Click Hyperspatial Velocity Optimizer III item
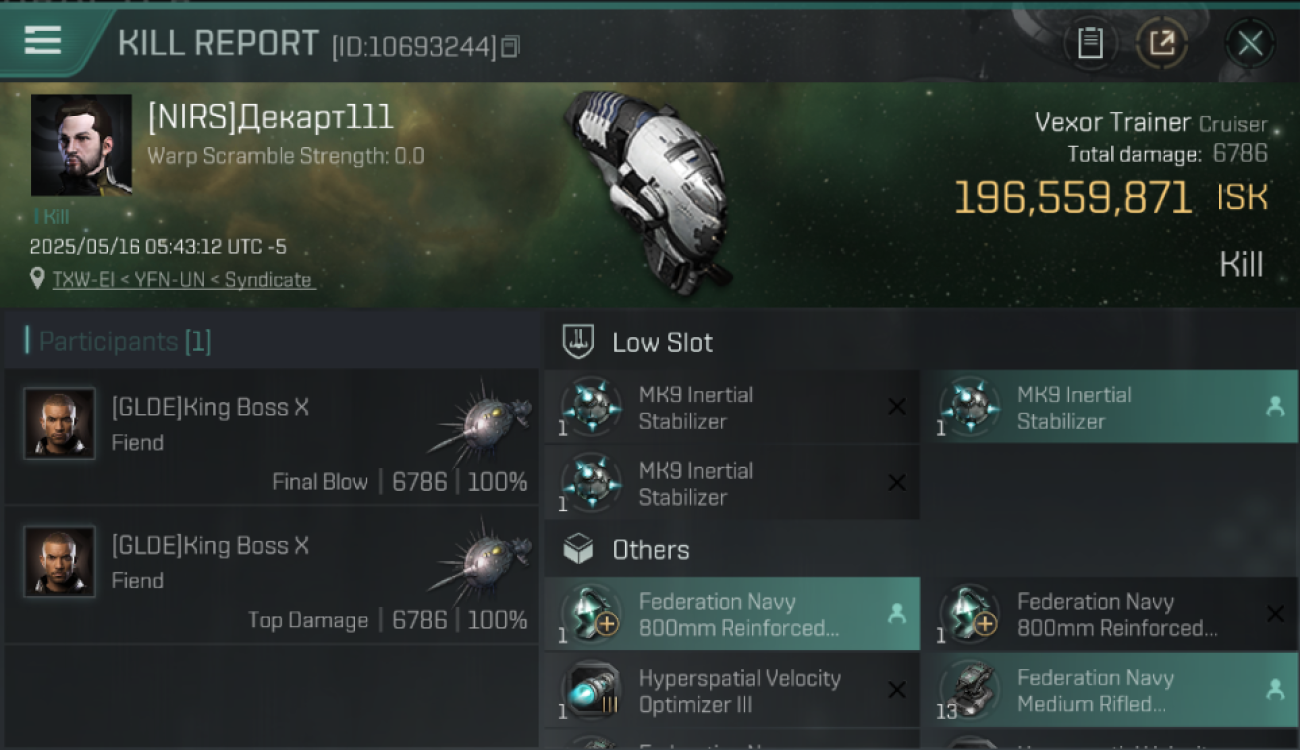The height and width of the screenshot is (750, 1300). [x=732, y=690]
